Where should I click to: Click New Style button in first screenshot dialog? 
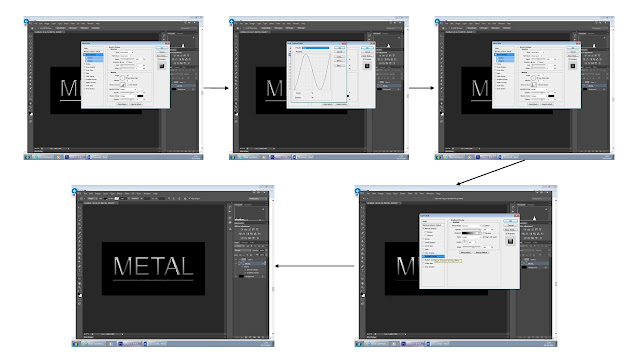[x=162, y=56]
